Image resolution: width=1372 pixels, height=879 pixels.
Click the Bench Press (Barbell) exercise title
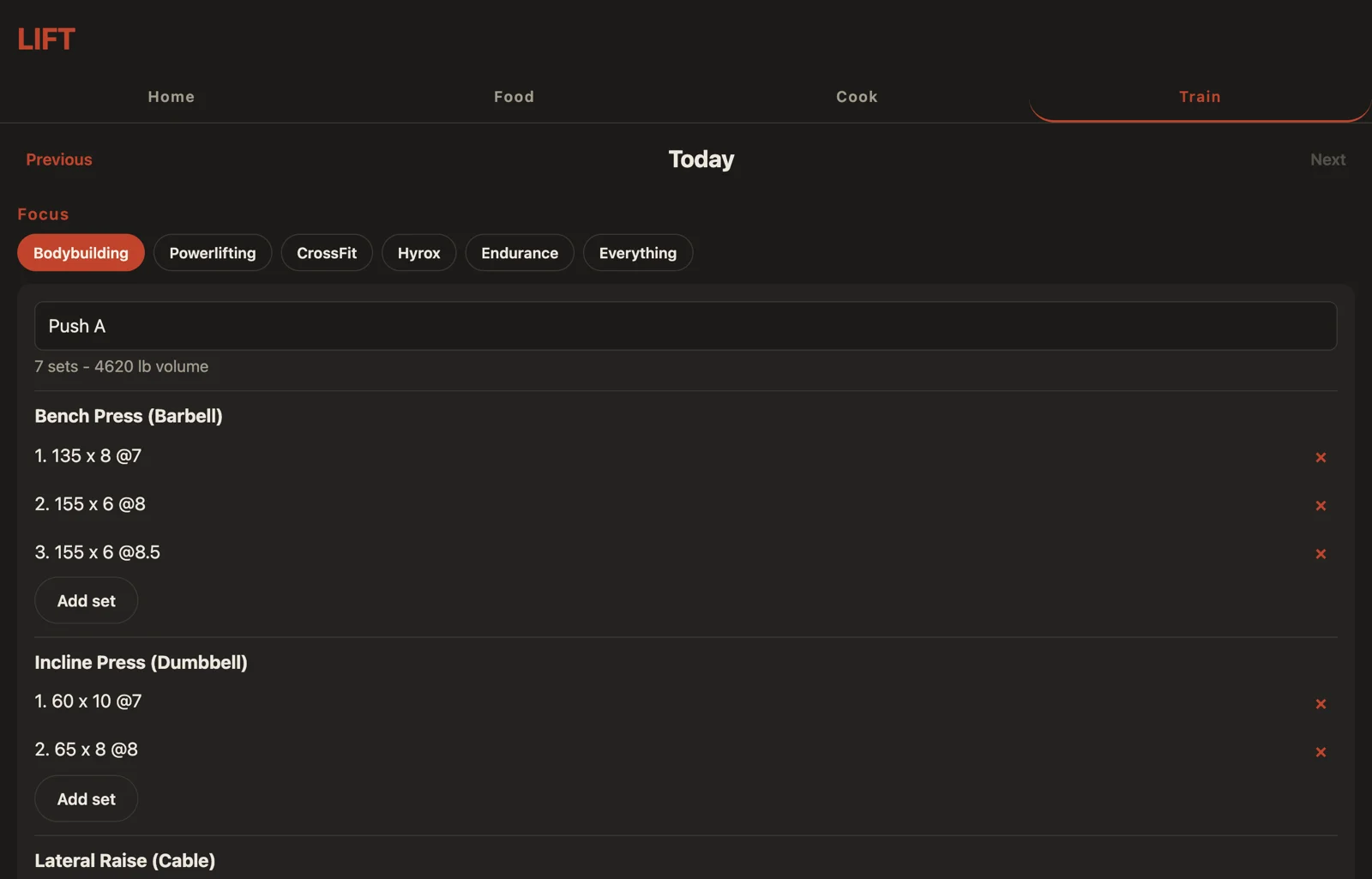pyautogui.click(x=129, y=416)
